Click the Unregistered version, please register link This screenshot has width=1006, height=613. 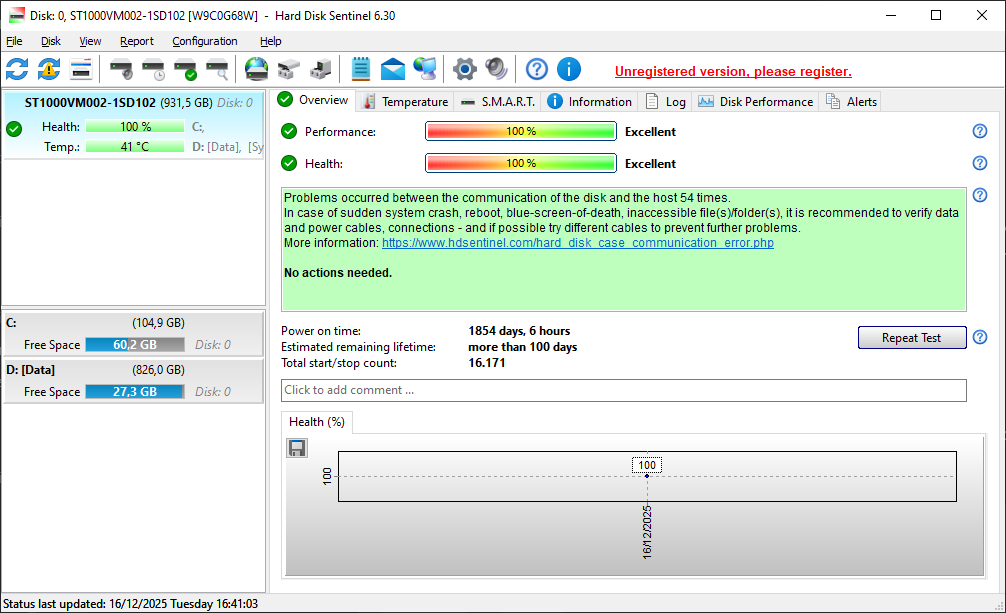[733, 71]
